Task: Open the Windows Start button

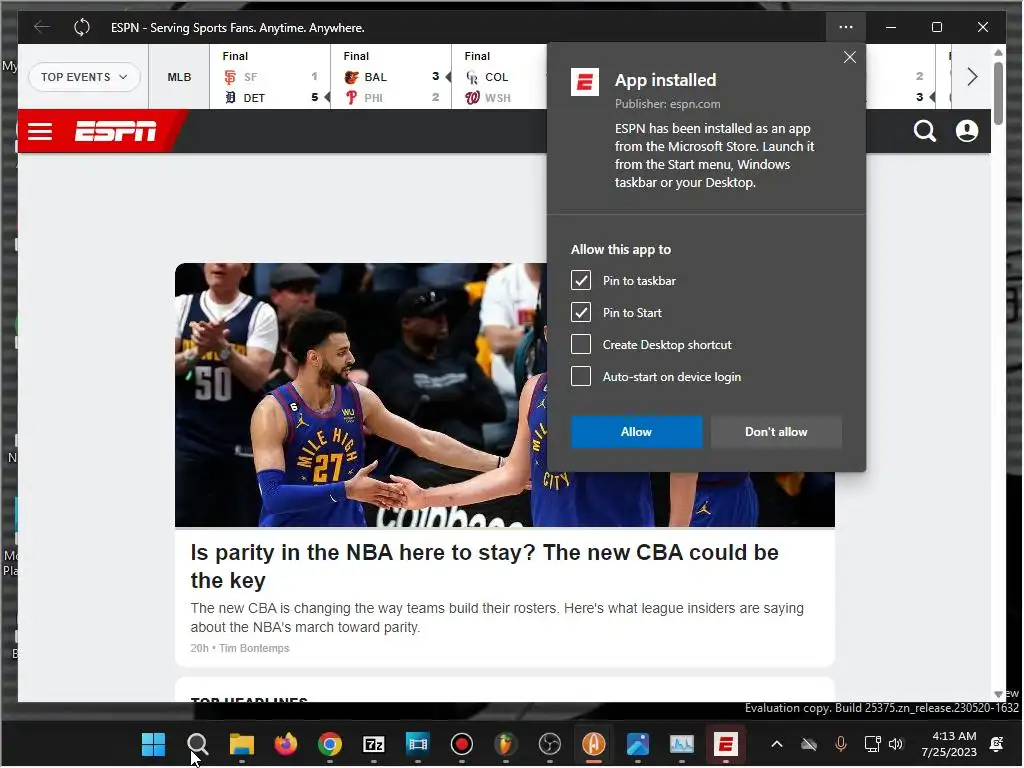Action: tap(153, 744)
